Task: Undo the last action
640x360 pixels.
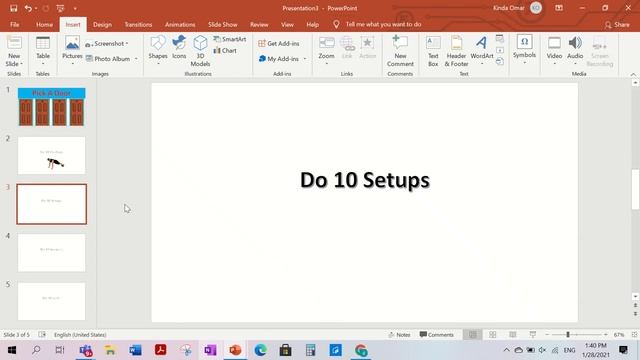Action: coord(28,8)
